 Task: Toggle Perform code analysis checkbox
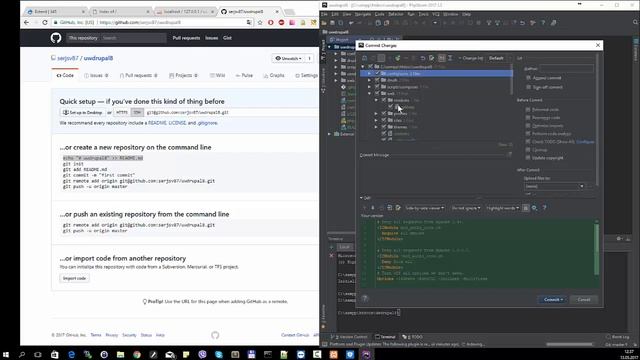528,133
